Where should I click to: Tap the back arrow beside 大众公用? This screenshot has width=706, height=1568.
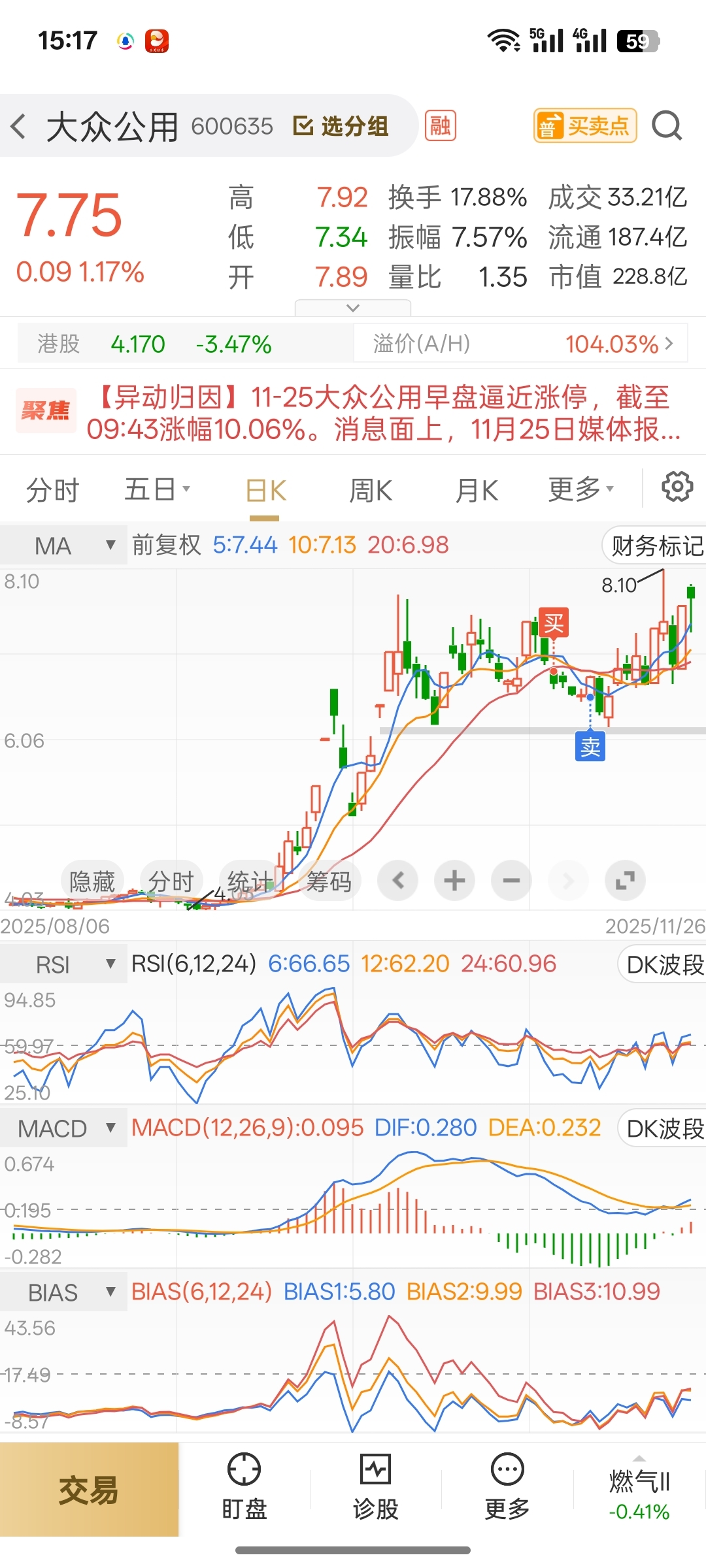coord(19,126)
